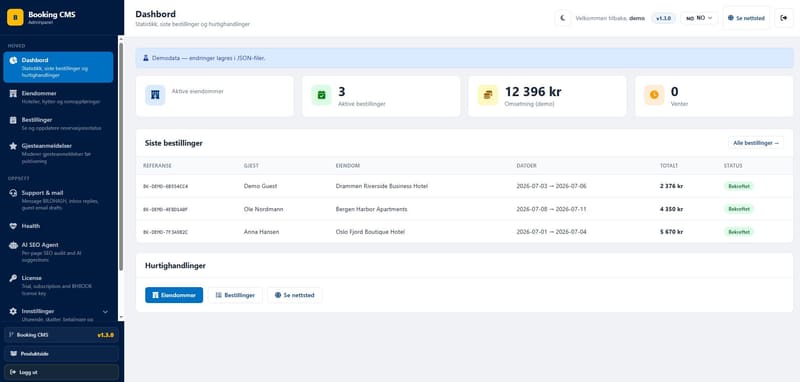Image resolution: width=800 pixels, height=382 pixels.
Task: Click the Booking CMS logo badge
Action: tap(15, 17)
